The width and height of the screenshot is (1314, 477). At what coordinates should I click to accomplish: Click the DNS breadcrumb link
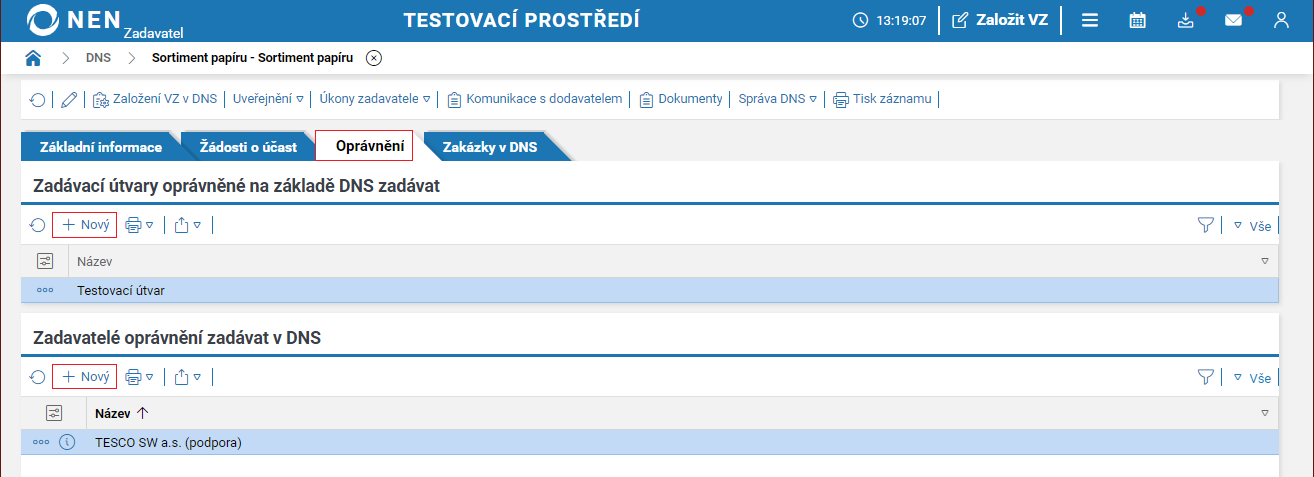(98, 58)
